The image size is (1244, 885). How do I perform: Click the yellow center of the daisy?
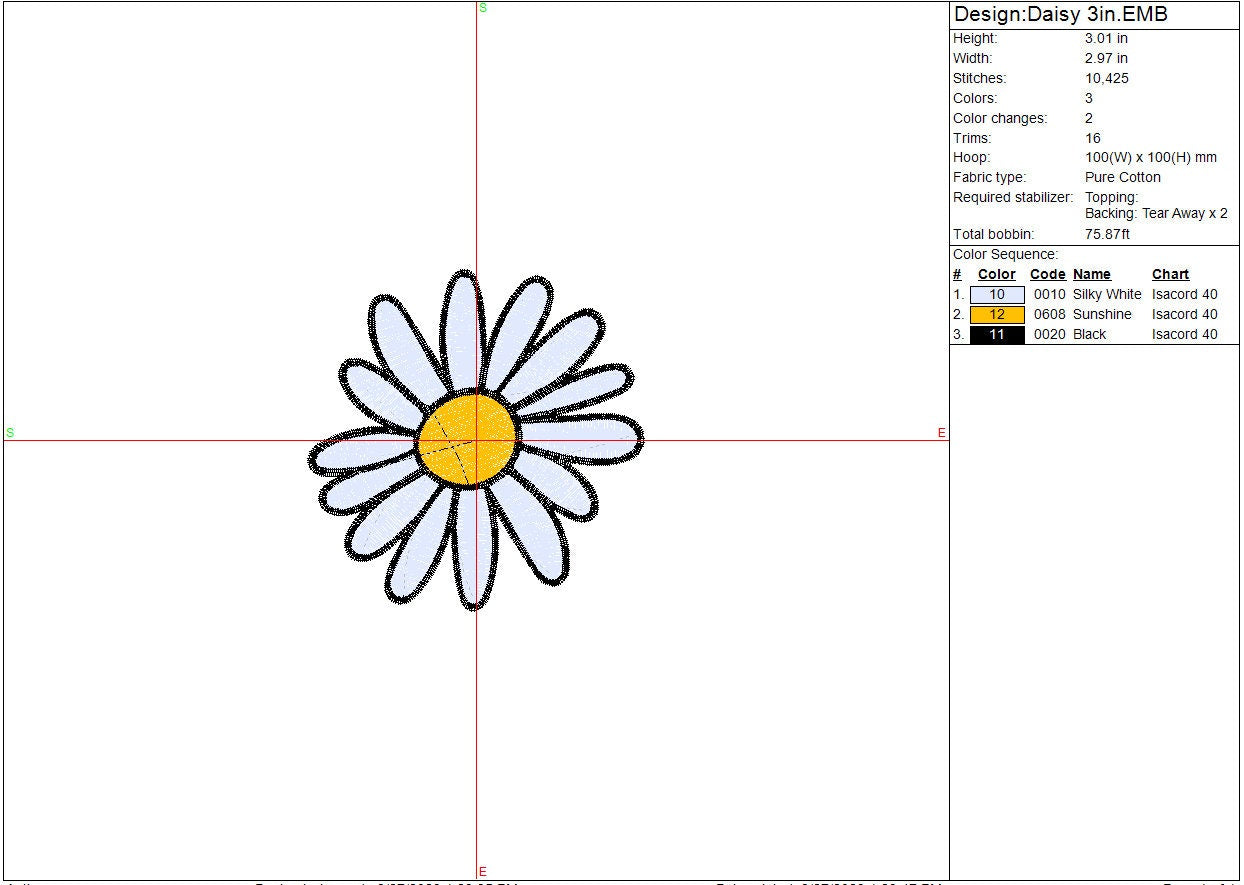pos(467,440)
